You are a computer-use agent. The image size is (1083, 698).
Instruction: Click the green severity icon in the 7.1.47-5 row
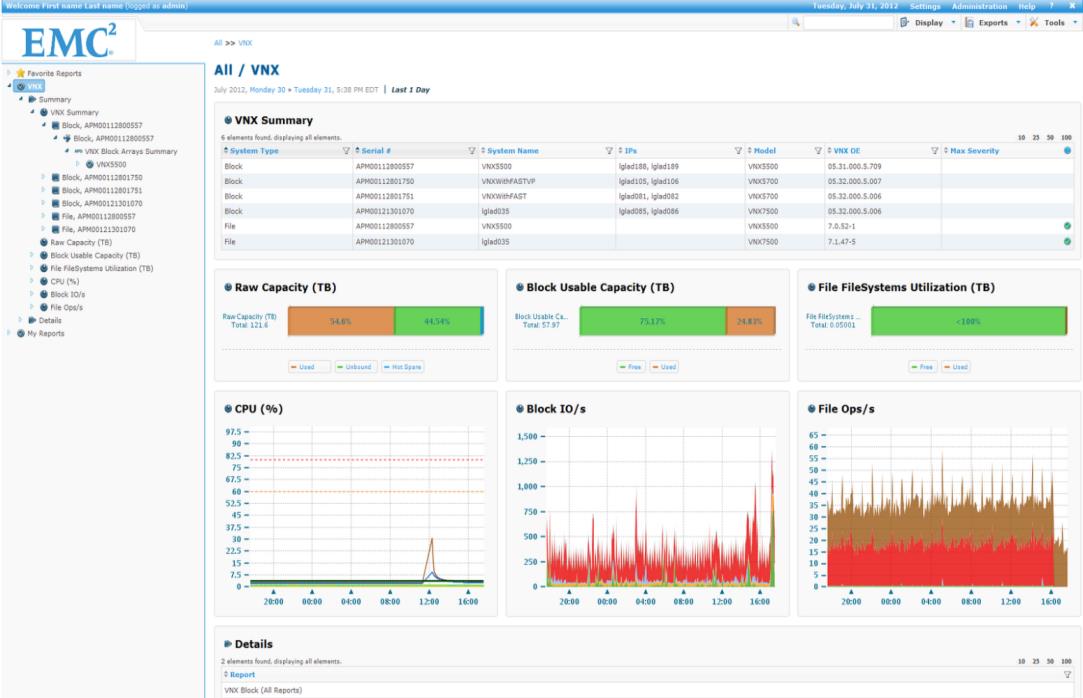tap(1067, 242)
